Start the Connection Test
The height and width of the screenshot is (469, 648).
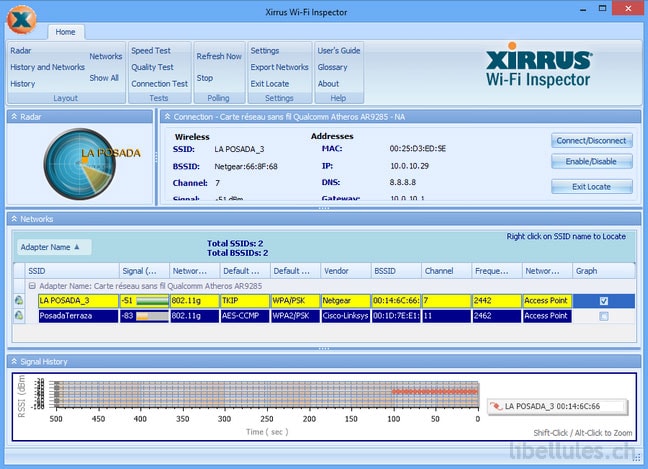coord(160,84)
